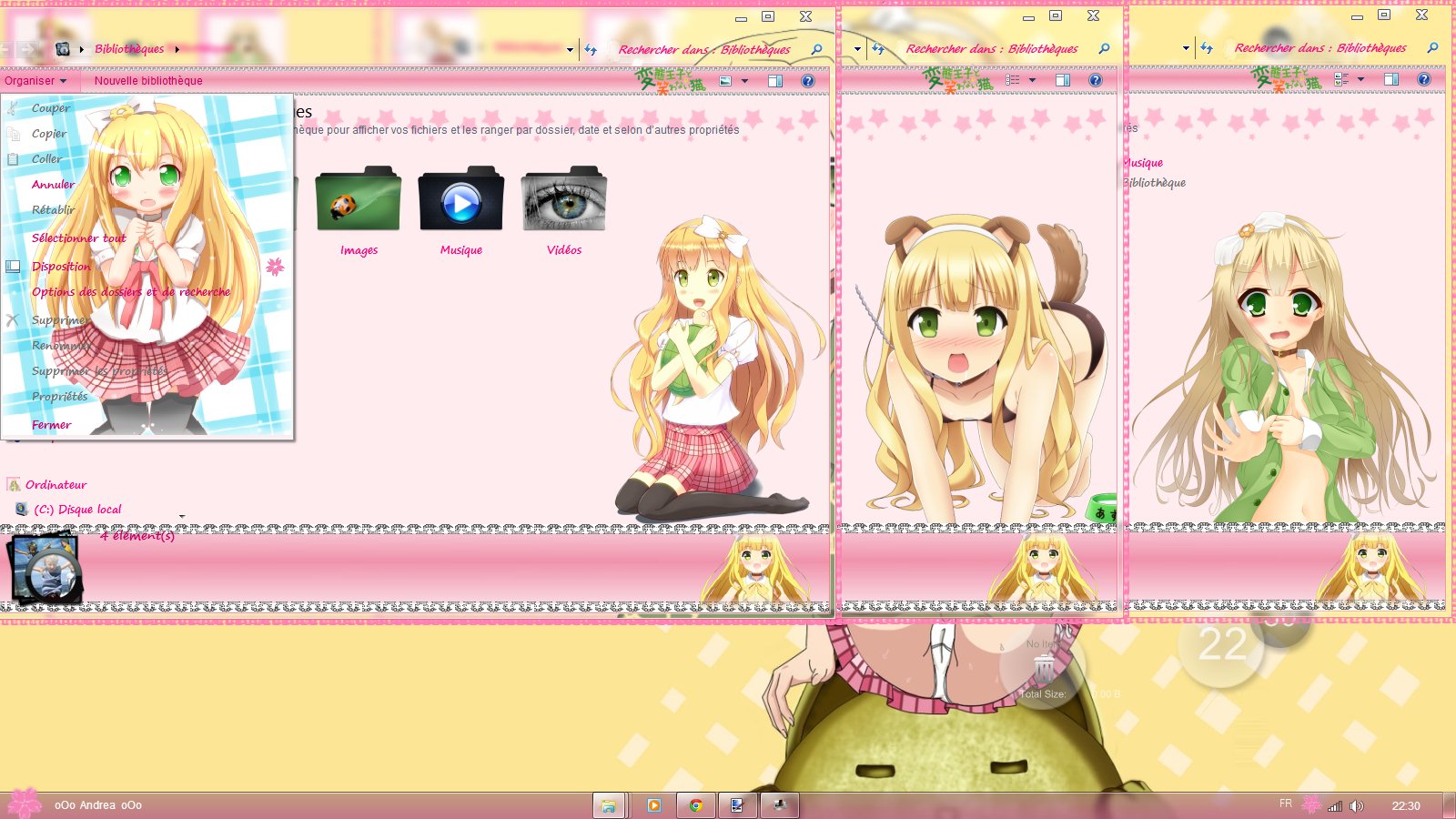This screenshot has height=819, width=1456.
Task: Click the volume speaker icon in tray
Action: 1357,806
